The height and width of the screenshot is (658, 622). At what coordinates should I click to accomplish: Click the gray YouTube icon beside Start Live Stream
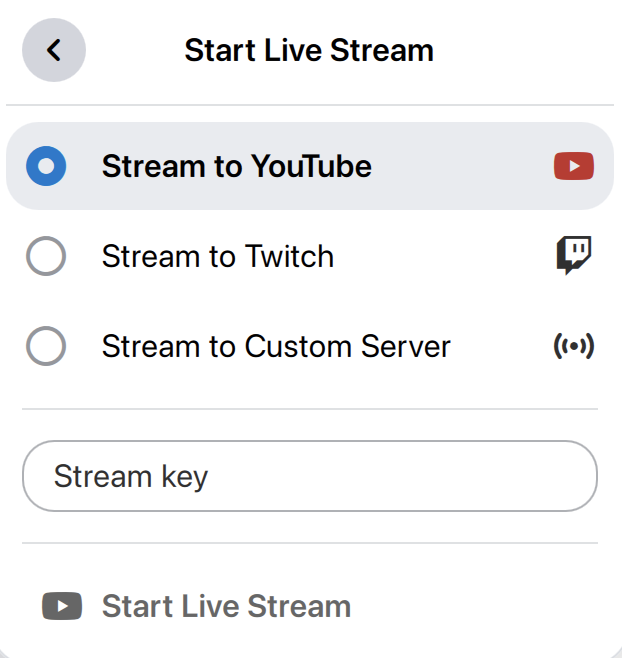pyautogui.click(x=62, y=606)
